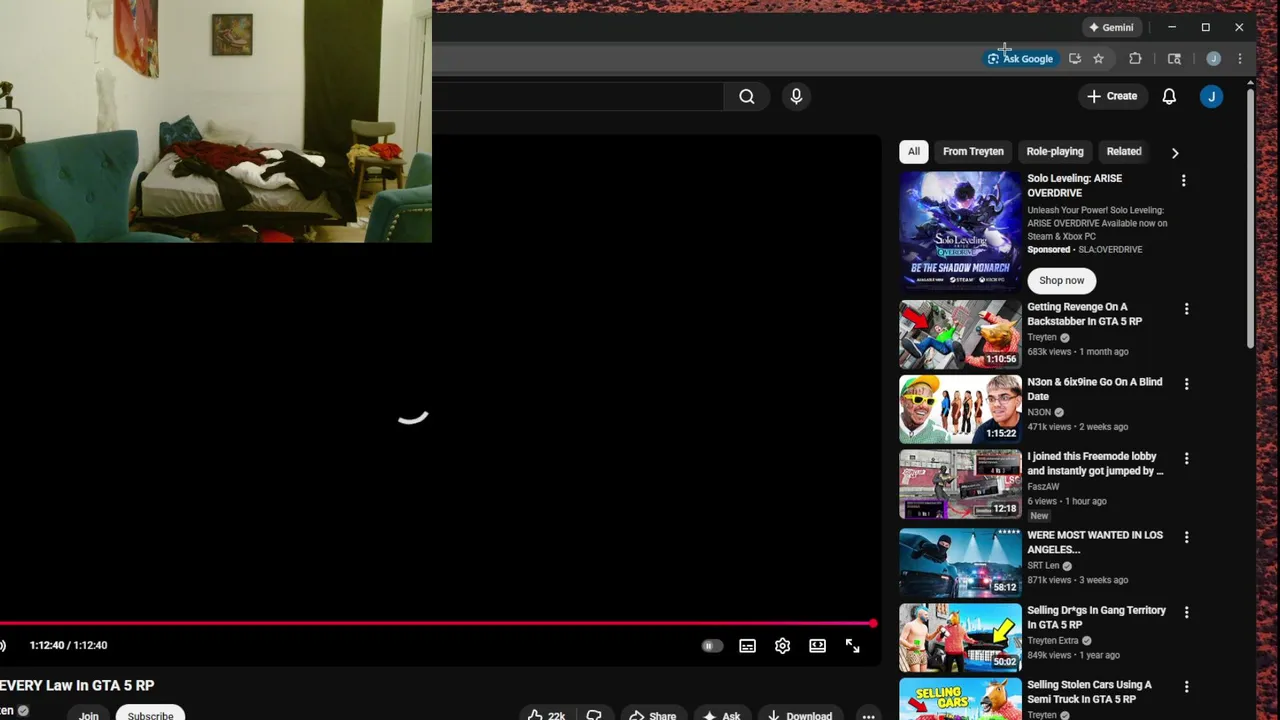The image size is (1280, 720).
Task: Open the player settings gear
Action: 782,646
